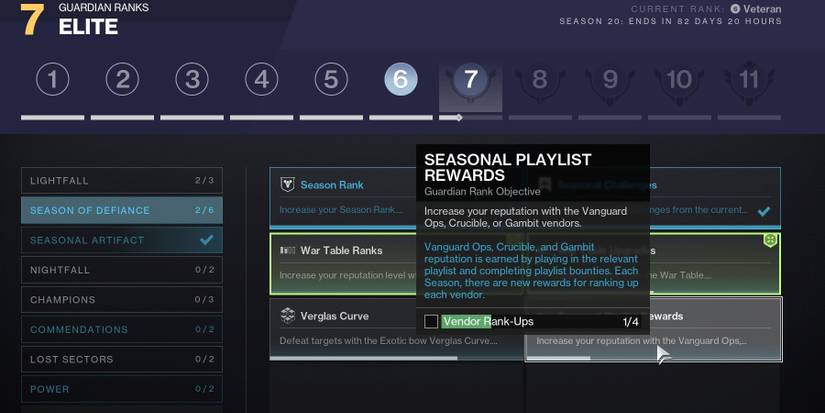Viewport: 825px width, 413px height.
Task: Click the Seasonal Artifact completed checkmark
Action: [207, 240]
